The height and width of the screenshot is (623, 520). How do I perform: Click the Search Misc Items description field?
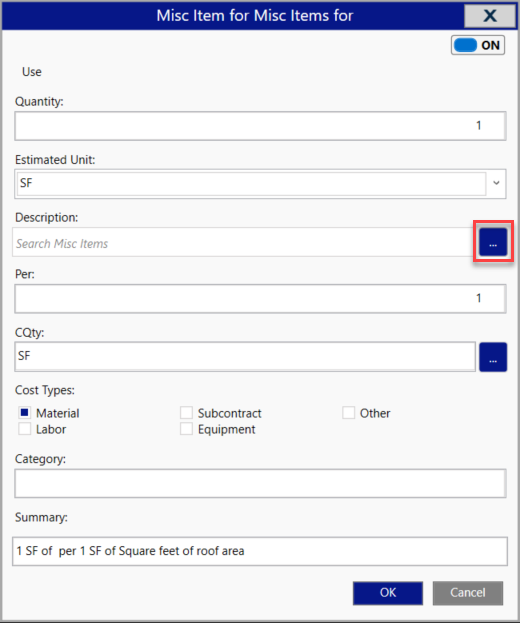(242, 242)
